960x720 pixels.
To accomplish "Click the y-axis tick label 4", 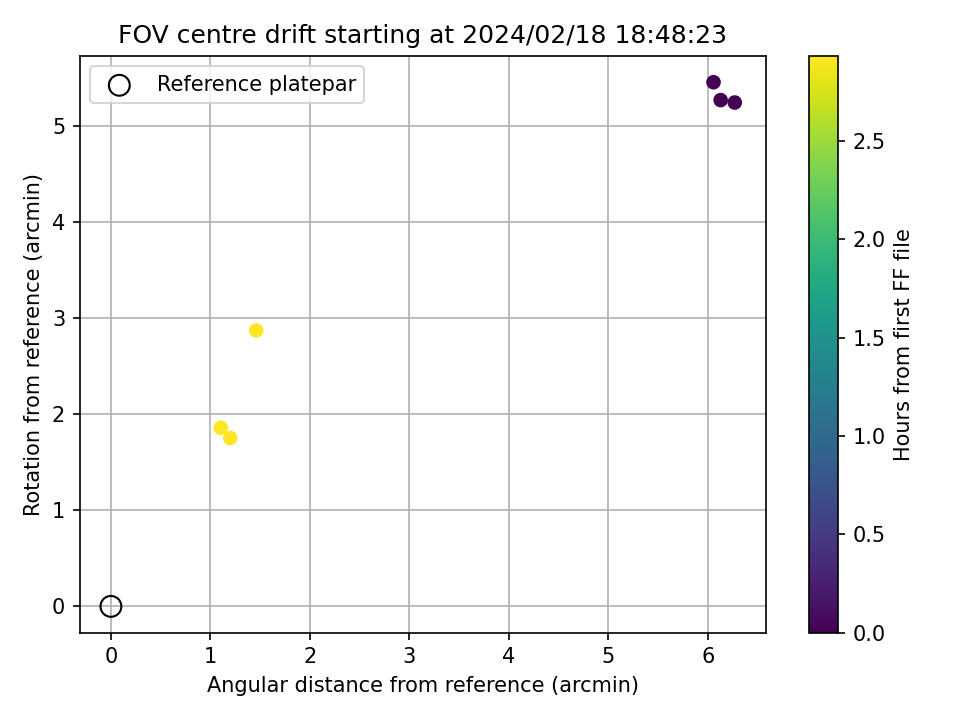I will (59, 222).
